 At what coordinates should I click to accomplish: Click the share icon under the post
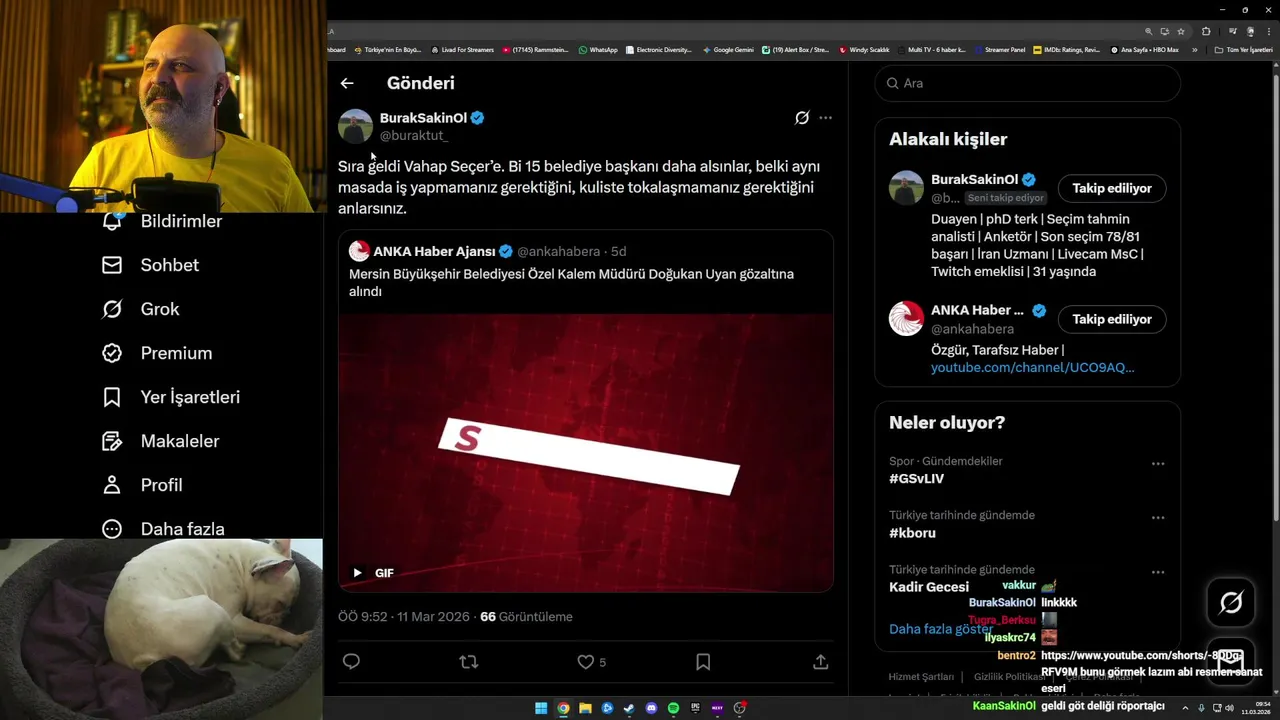(x=820, y=662)
